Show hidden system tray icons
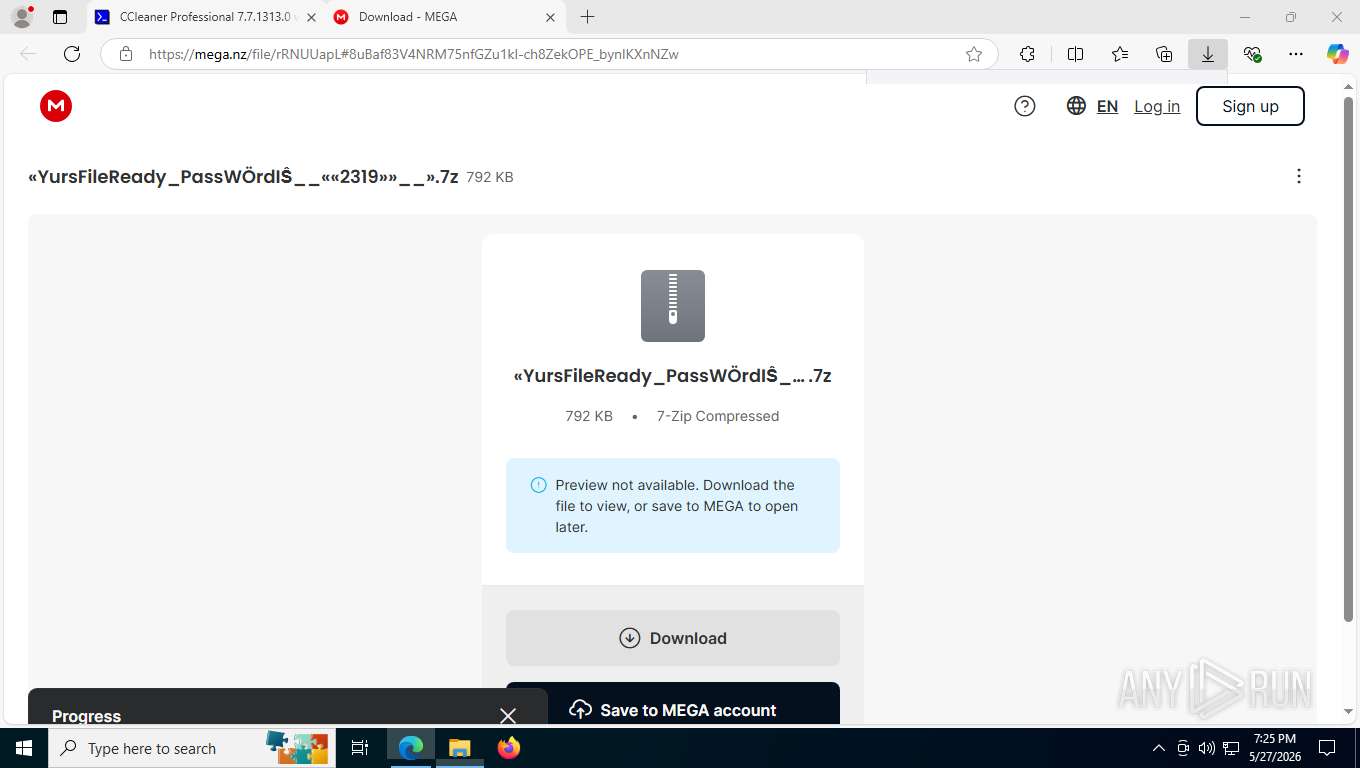Viewport: 1360px width, 768px height. 1159,748
